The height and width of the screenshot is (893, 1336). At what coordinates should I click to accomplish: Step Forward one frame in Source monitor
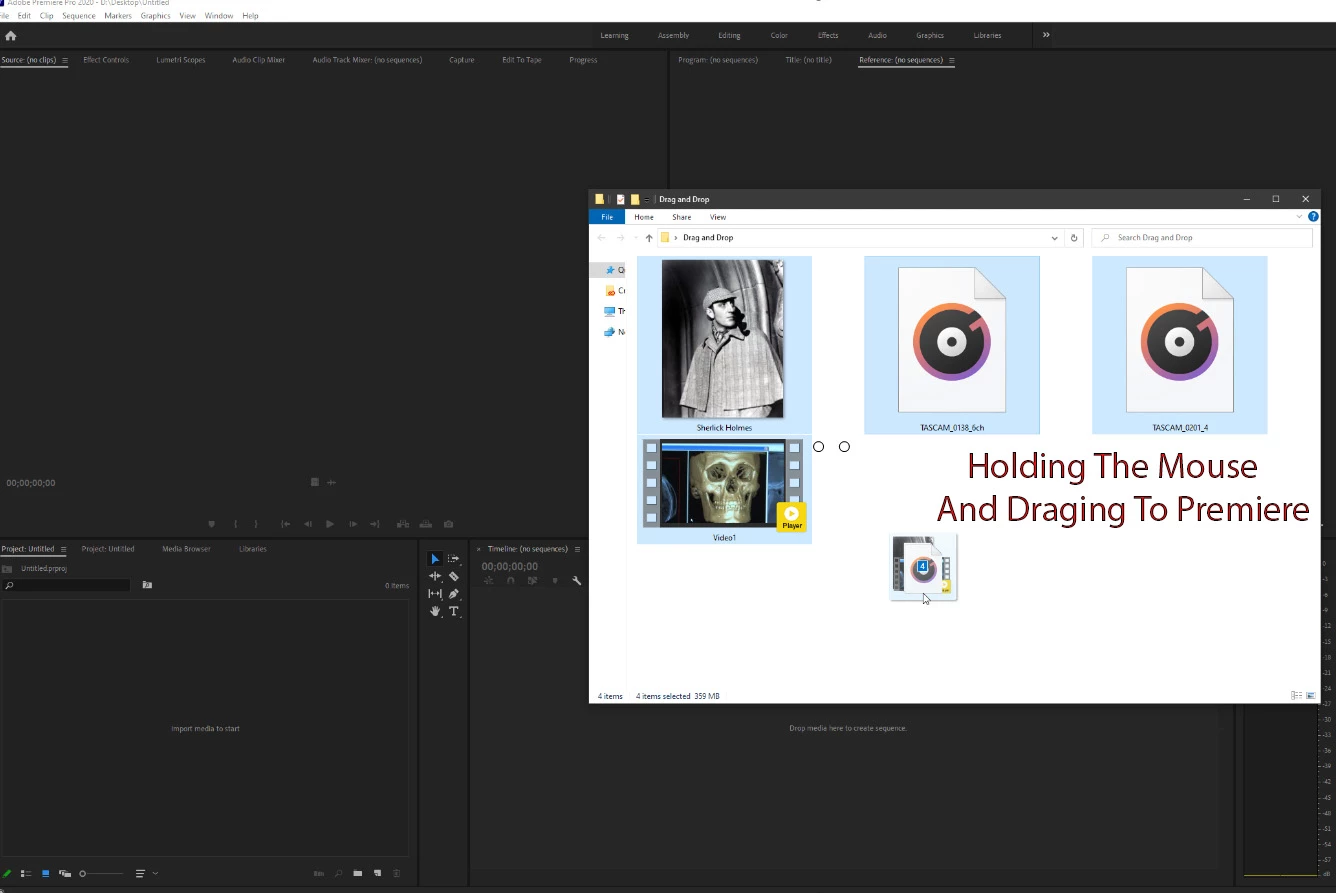(352, 524)
